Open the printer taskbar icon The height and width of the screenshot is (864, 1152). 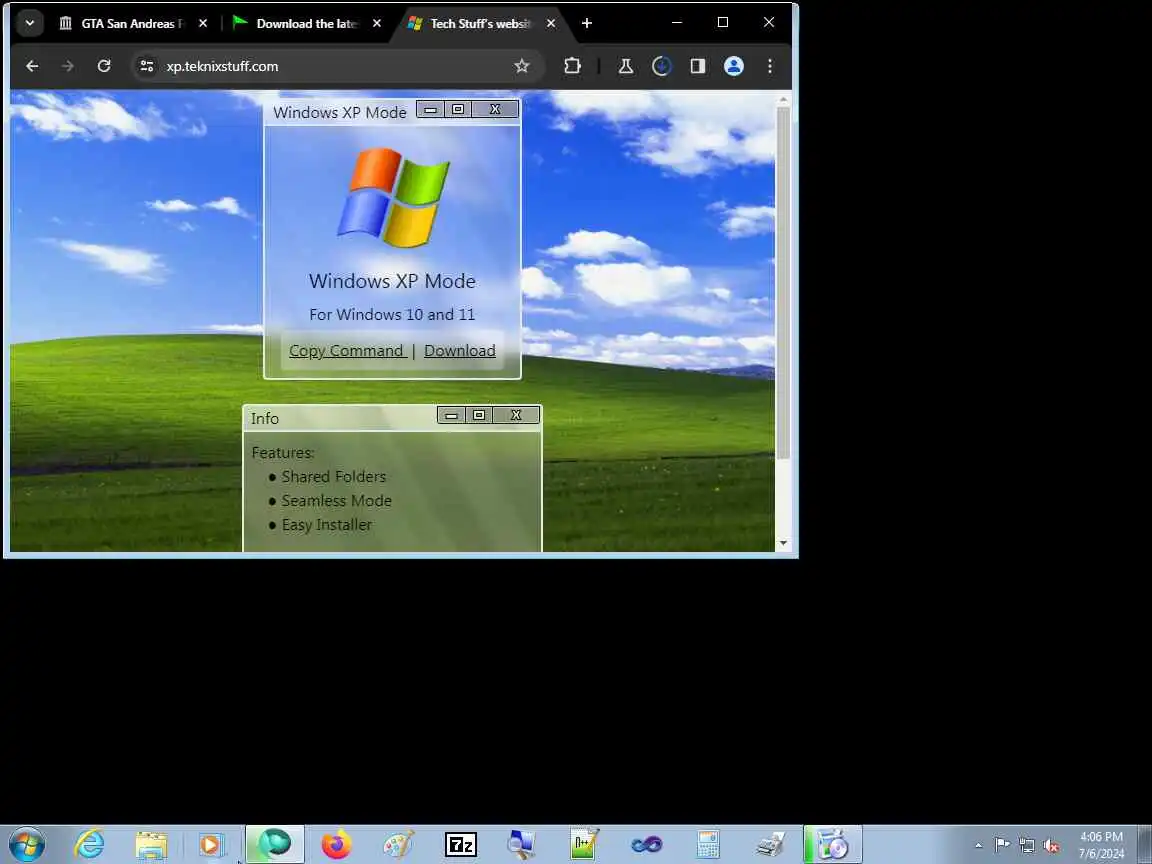click(771, 845)
